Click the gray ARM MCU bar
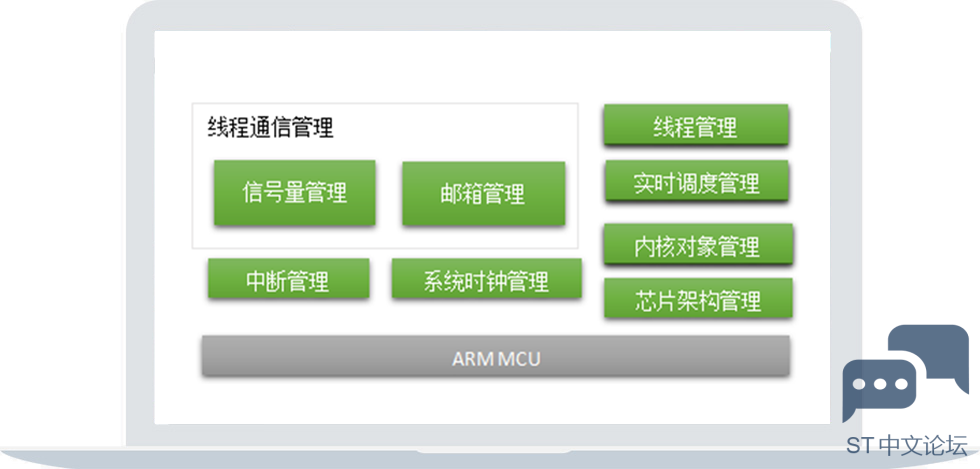Screen dimensions: 980x469 [x=496, y=356]
